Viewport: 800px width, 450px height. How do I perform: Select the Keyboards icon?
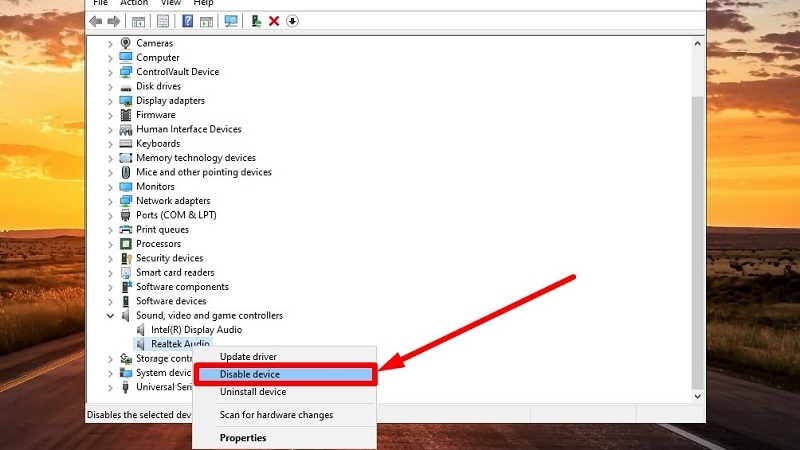click(x=126, y=144)
